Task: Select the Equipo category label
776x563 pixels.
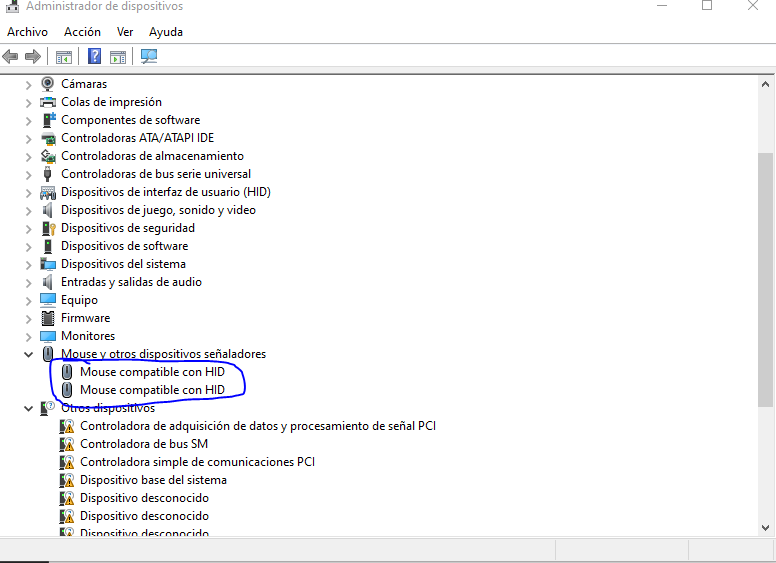Action: (79, 300)
